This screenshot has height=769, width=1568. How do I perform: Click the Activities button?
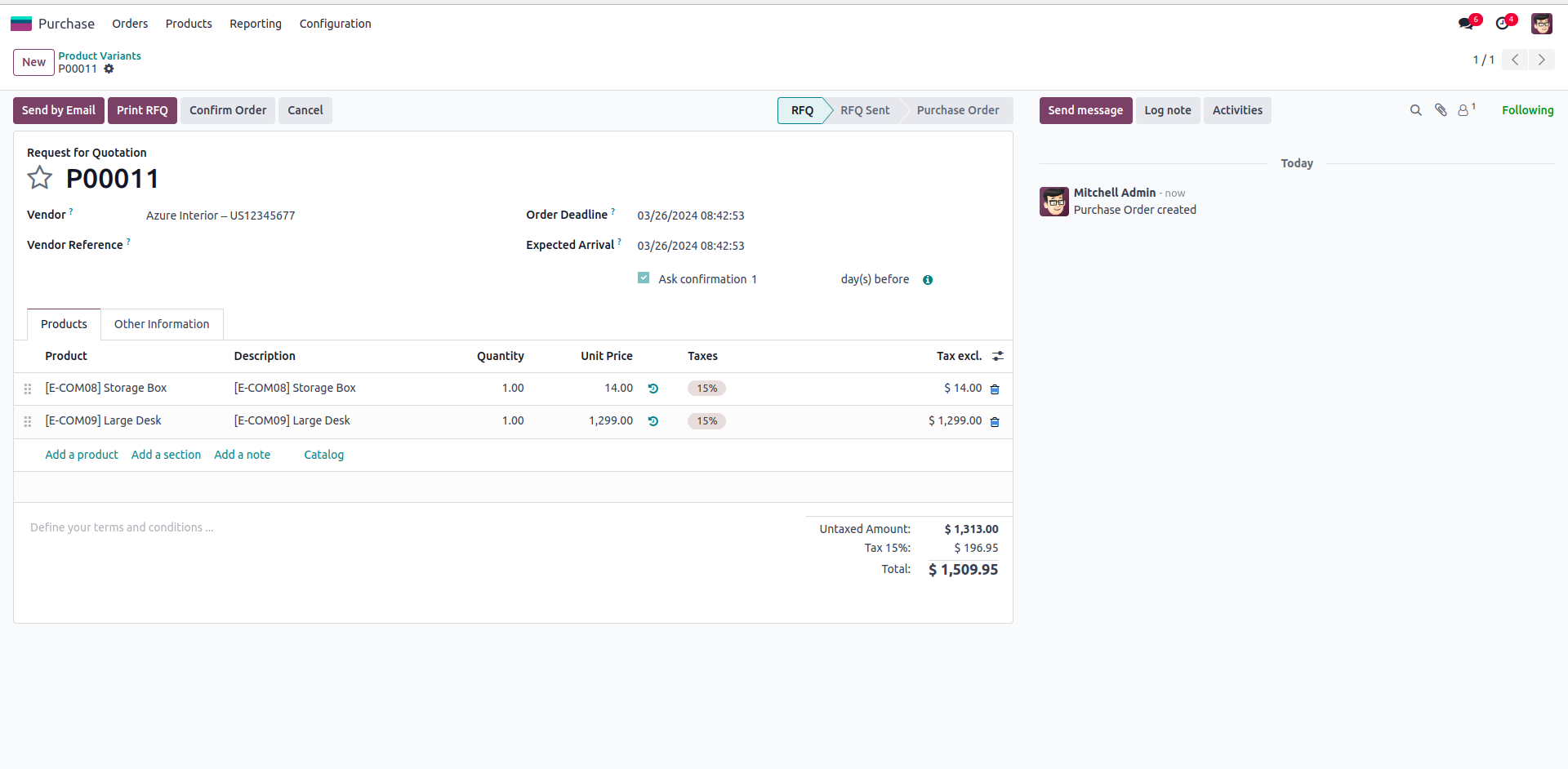tap(1237, 110)
